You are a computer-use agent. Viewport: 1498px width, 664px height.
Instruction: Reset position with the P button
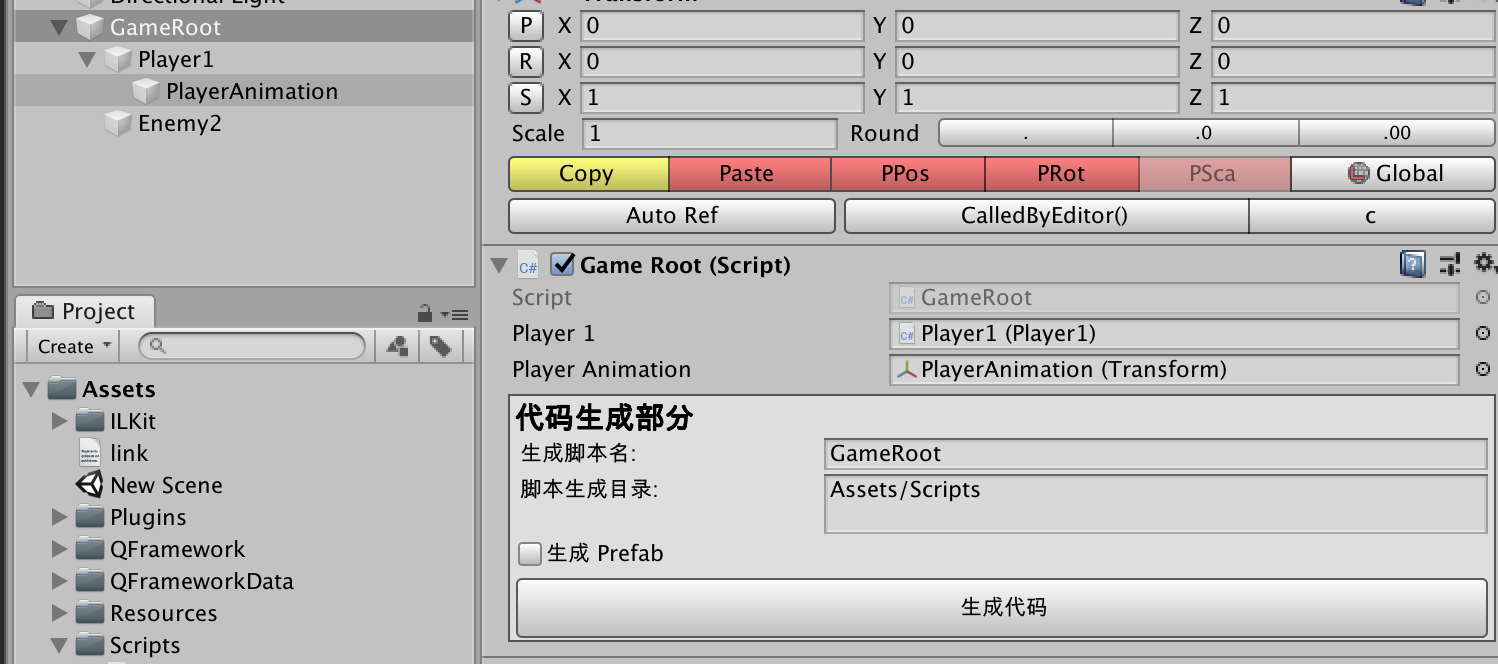pyautogui.click(x=526, y=27)
